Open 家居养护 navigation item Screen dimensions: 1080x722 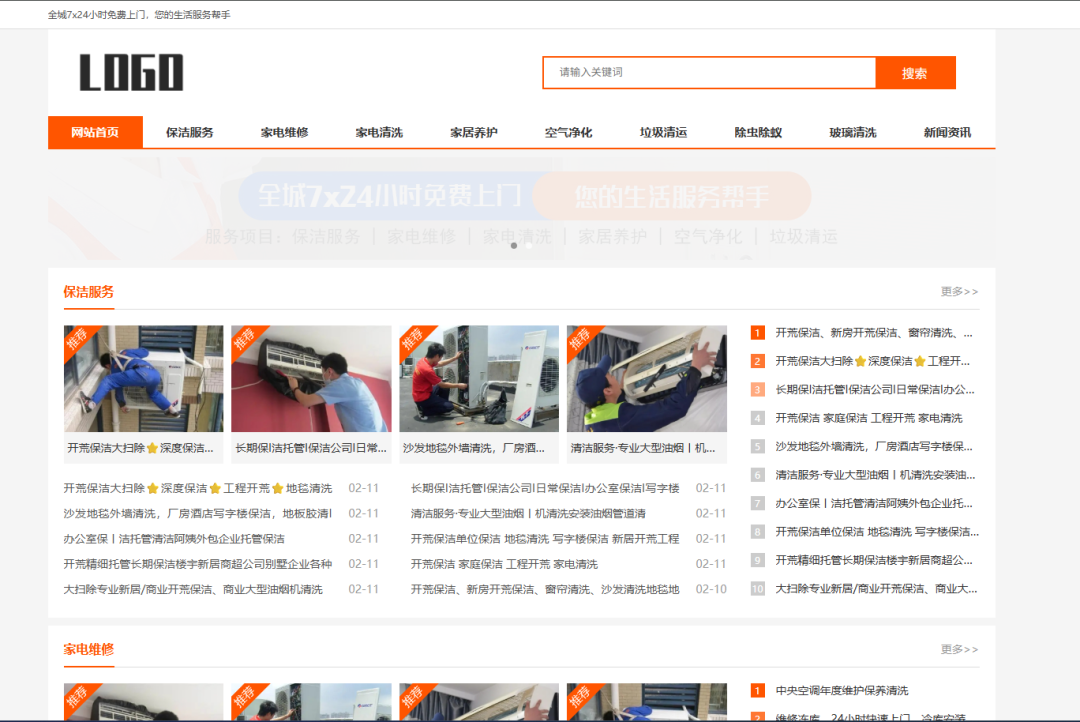point(474,132)
